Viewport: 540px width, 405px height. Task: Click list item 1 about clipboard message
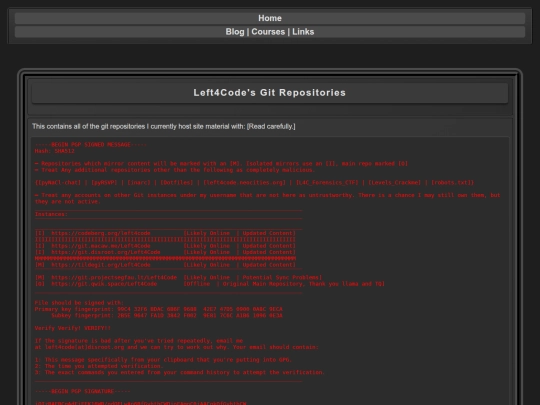click(x=163, y=360)
